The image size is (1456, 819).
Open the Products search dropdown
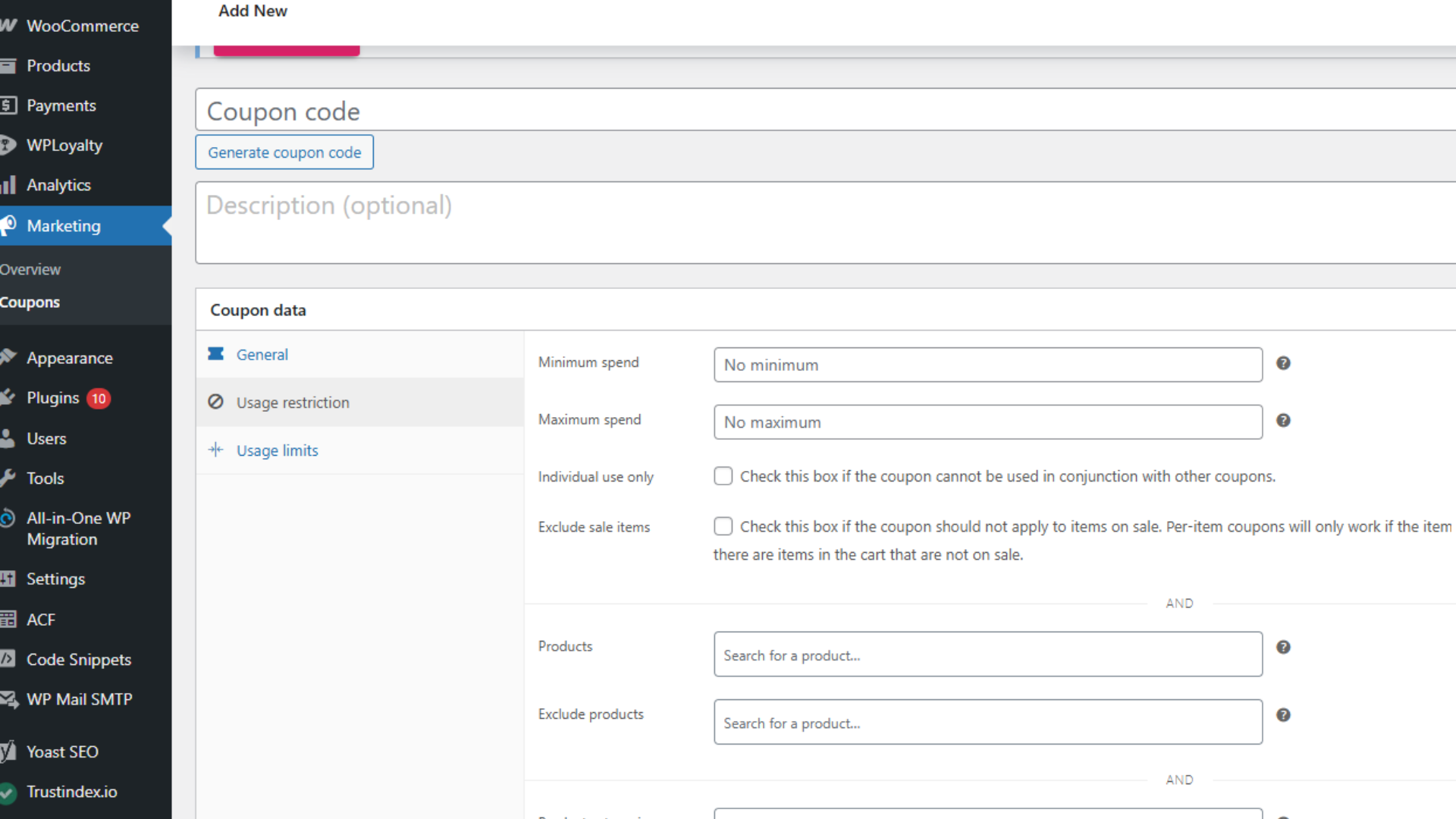click(987, 655)
